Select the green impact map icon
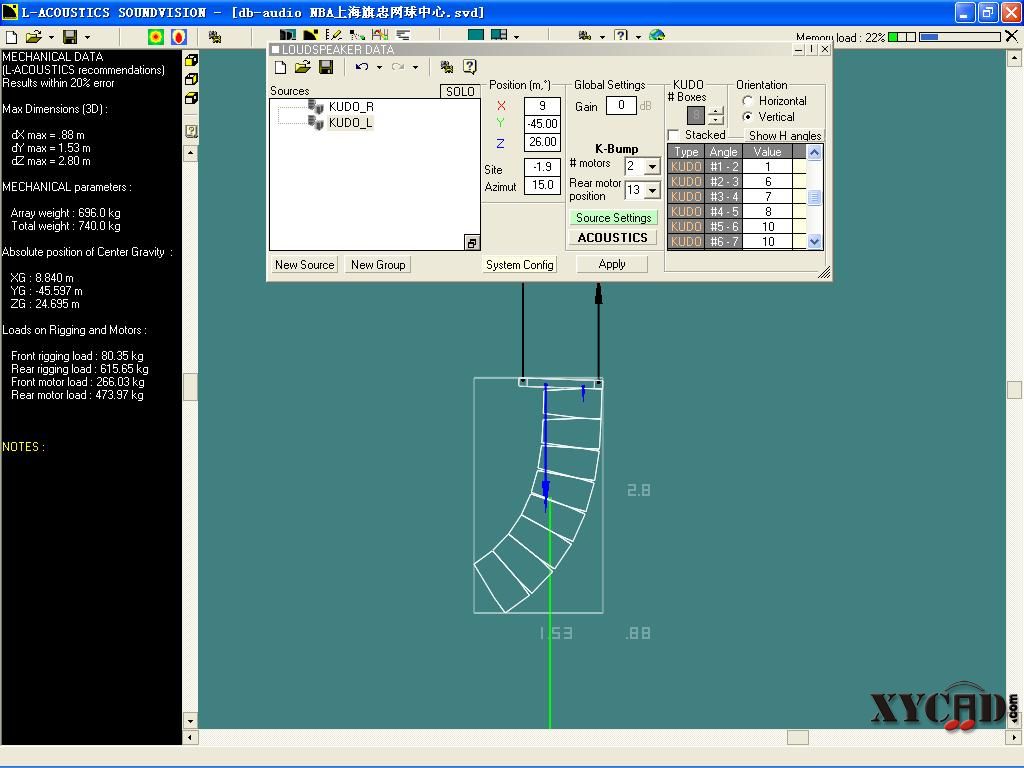This screenshot has height=768, width=1024. pos(155,37)
